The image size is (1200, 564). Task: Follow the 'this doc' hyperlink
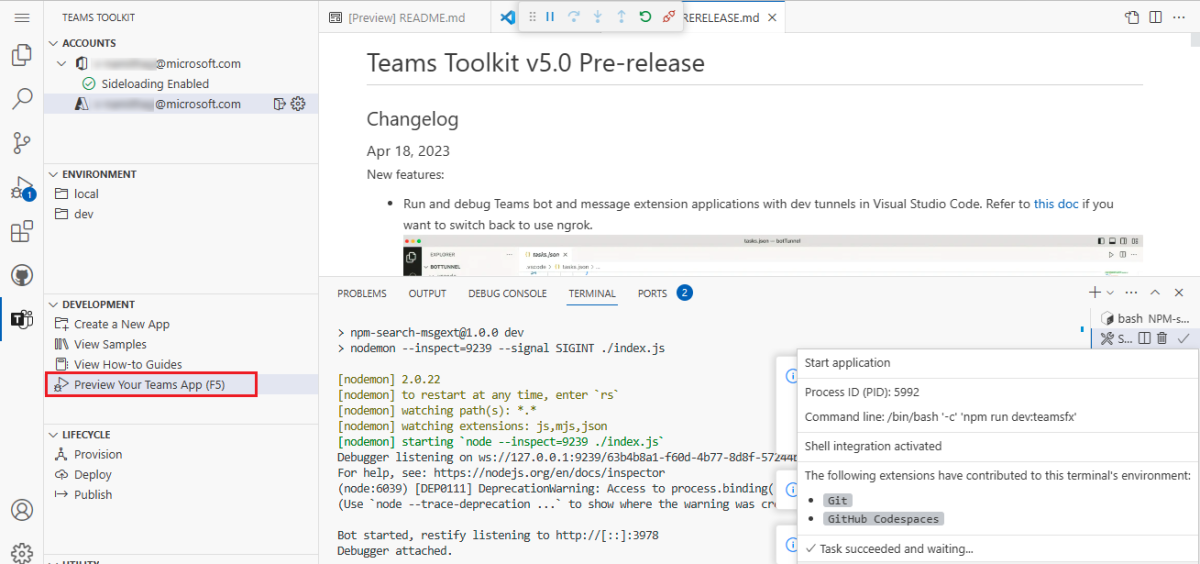(x=1056, y=203)
